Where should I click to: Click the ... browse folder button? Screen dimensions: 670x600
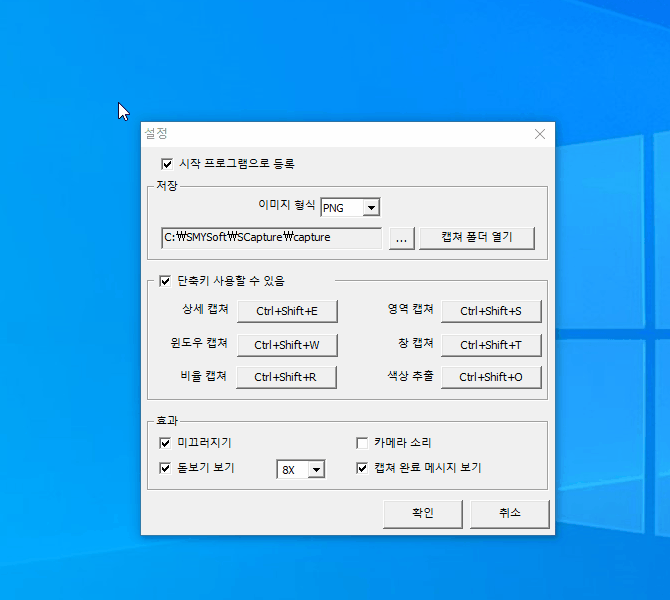402,238
